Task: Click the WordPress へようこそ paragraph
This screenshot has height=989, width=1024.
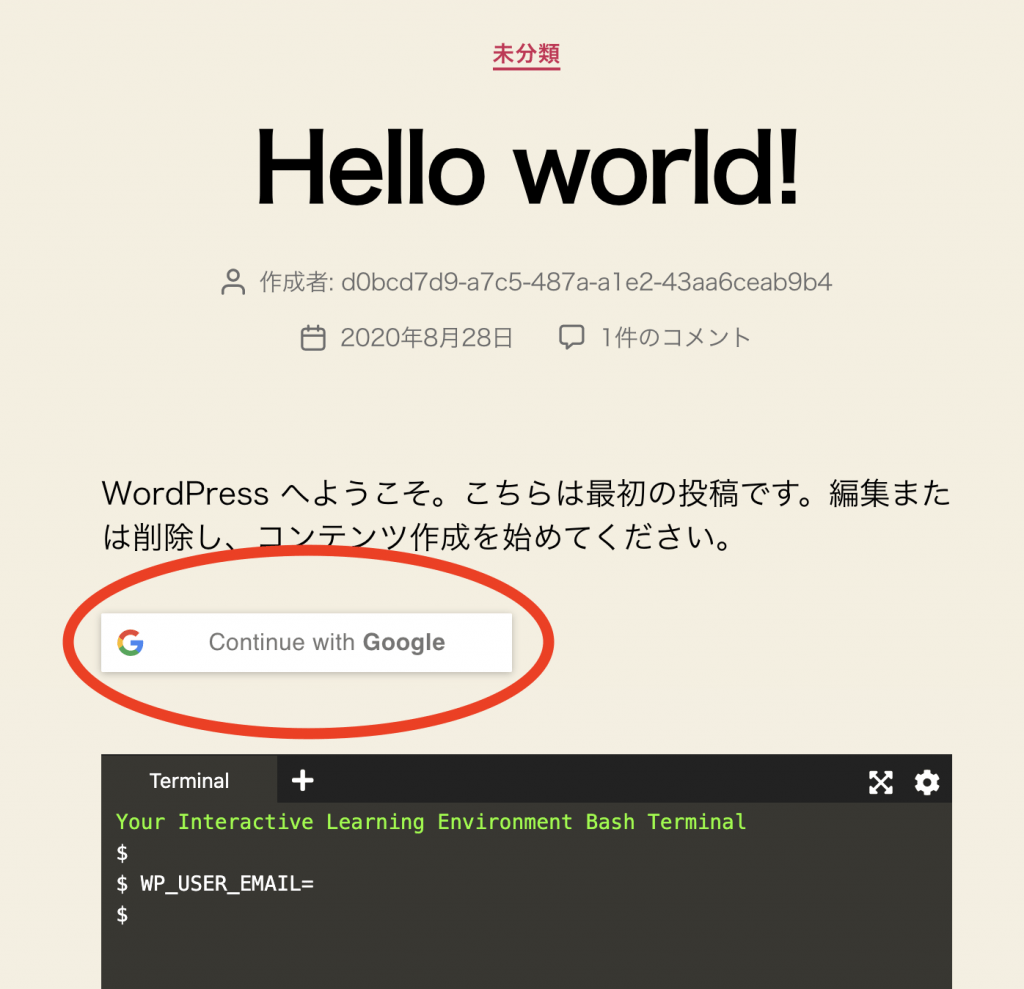Action: tap(526, 515)
